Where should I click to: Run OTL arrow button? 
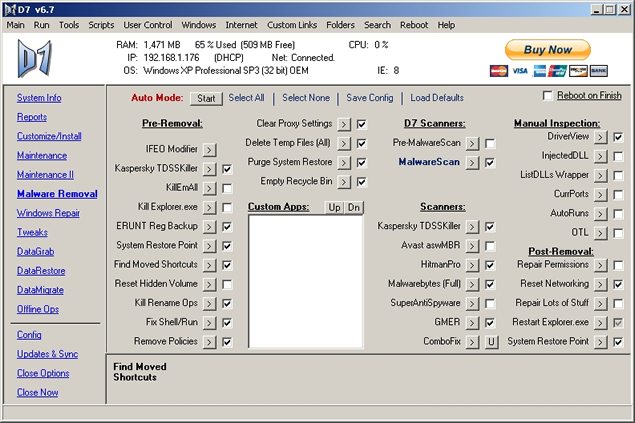(601, 233)
